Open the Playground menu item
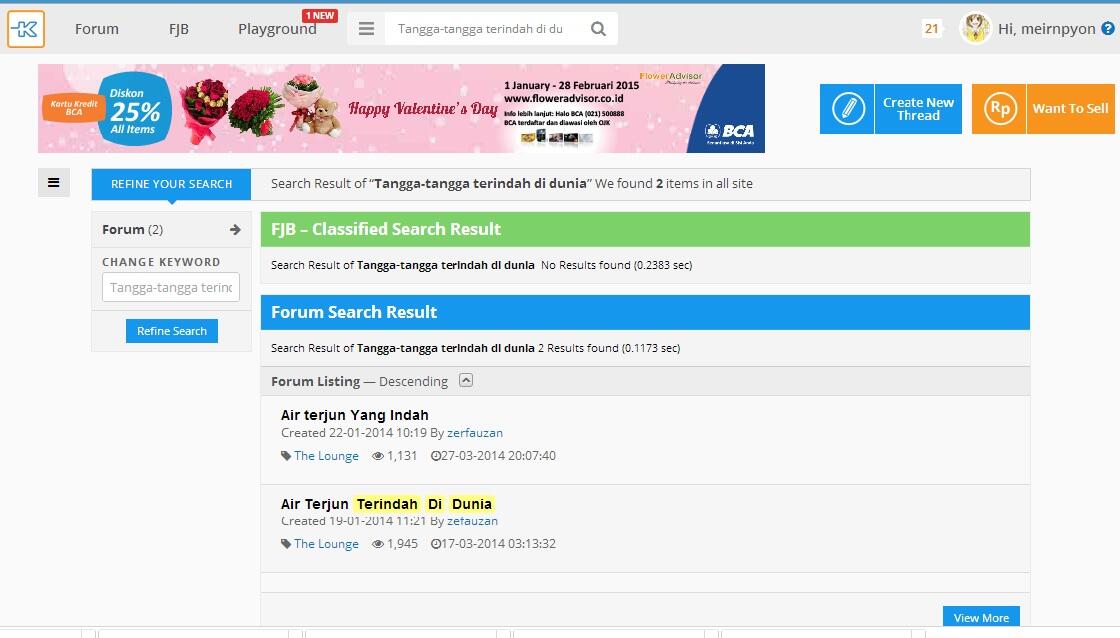1120x638 pixels. [277, 29]
